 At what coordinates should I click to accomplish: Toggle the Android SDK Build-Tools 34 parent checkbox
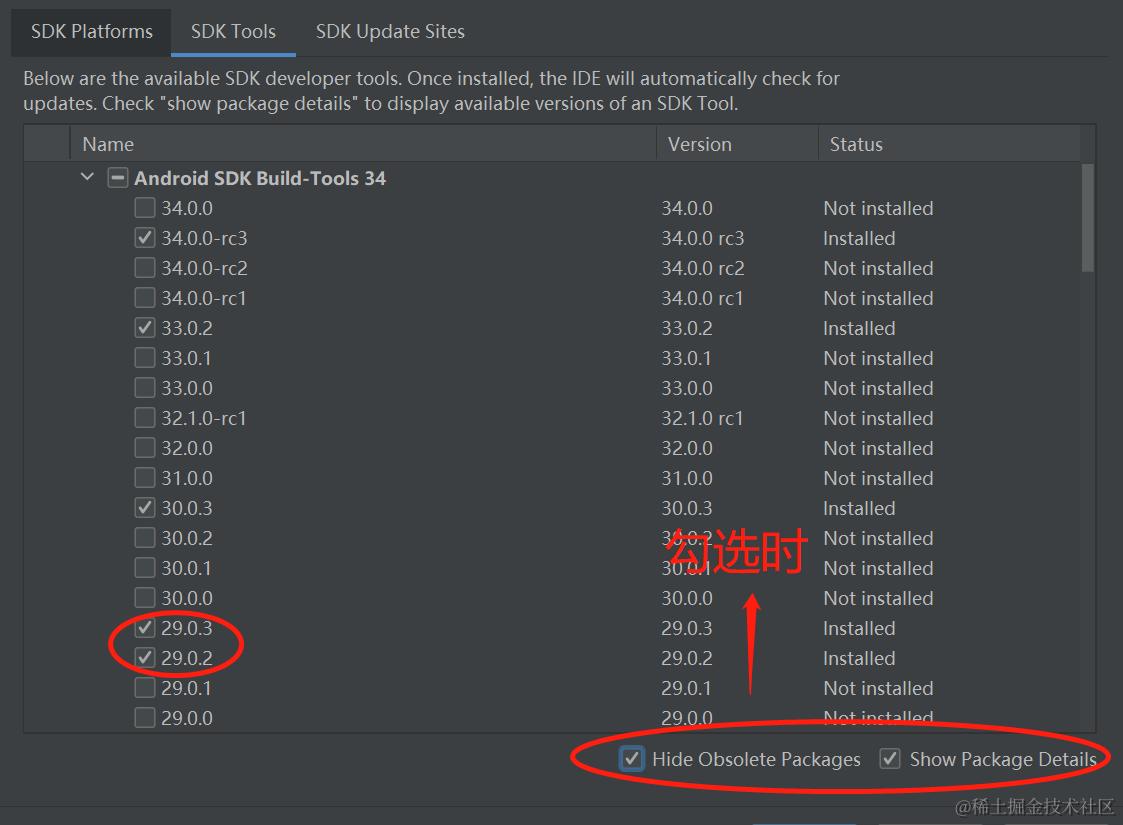(117, 178)
